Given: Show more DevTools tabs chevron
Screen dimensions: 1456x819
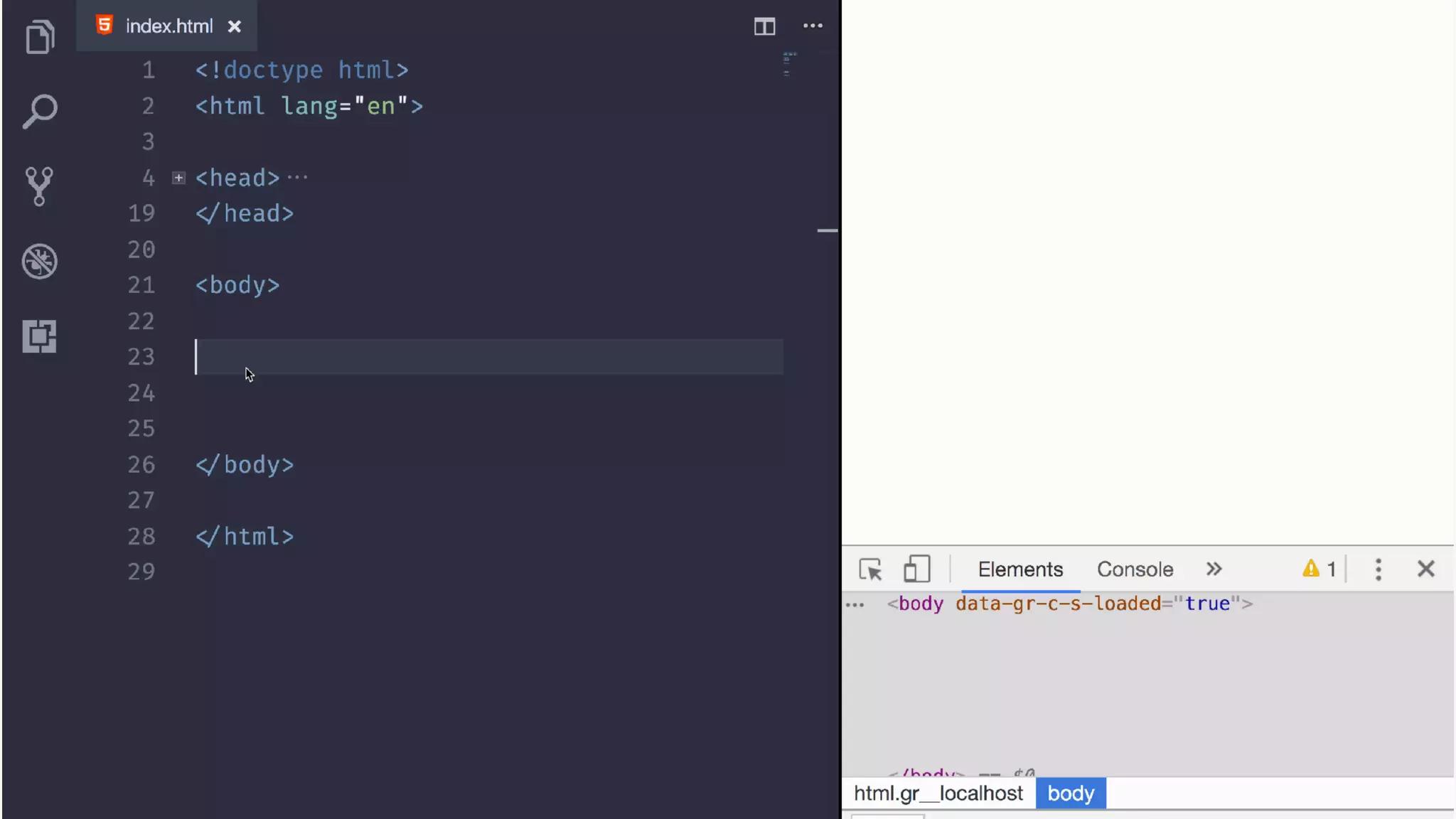Looking at the screenshot, I should [1214, 569].
